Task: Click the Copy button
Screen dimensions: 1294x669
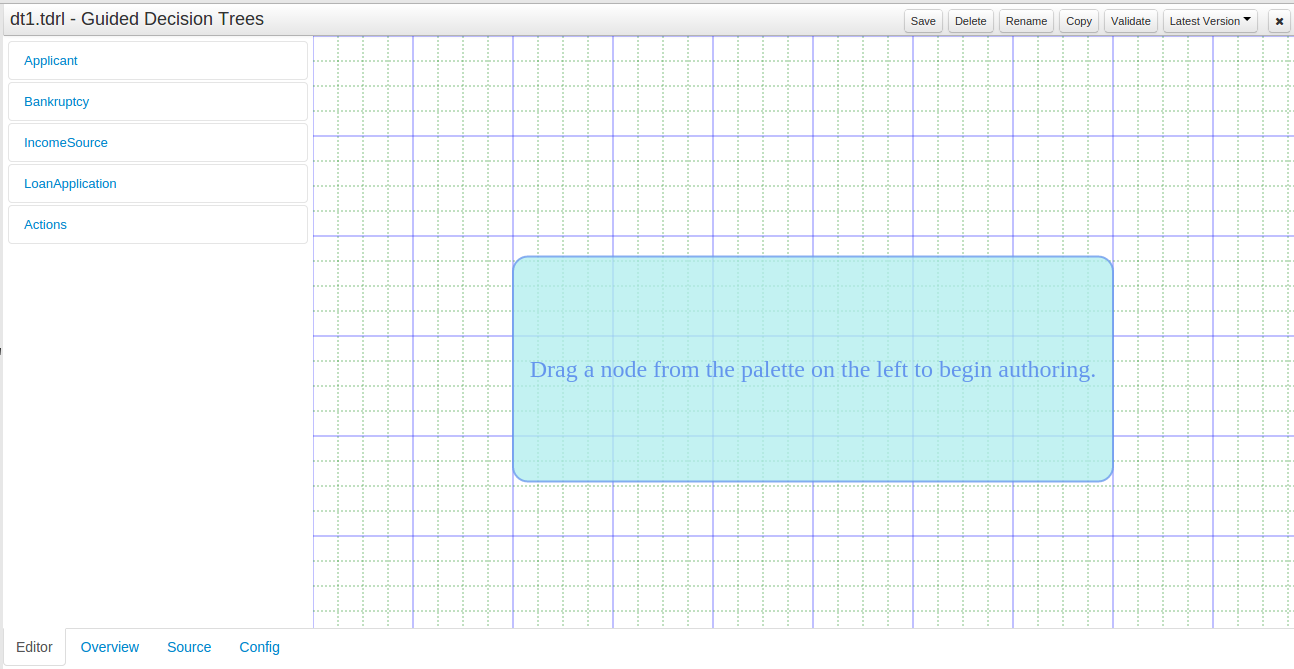Action: (1079, 21)
